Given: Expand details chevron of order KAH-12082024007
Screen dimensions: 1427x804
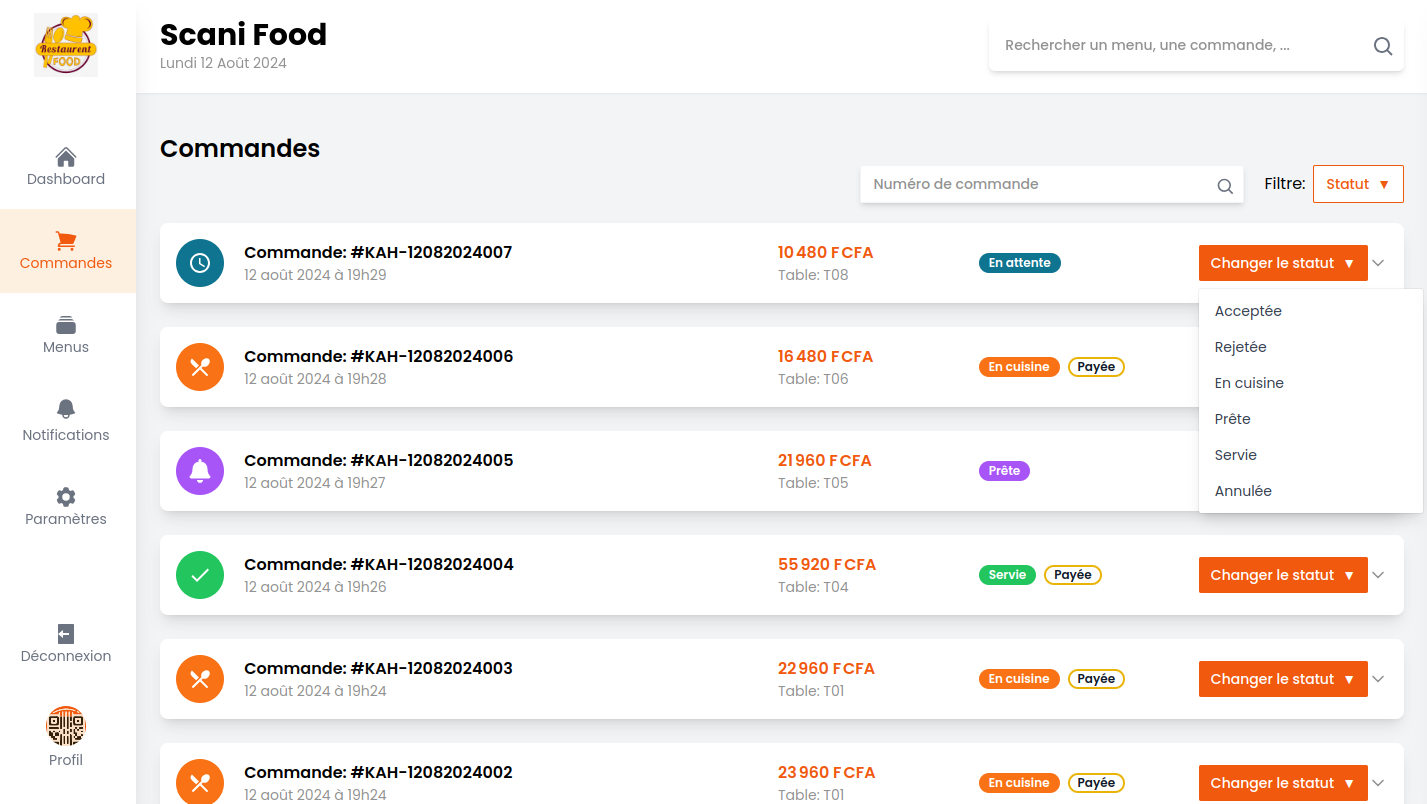Looking at the screenshot, I should coord(1378,263).
